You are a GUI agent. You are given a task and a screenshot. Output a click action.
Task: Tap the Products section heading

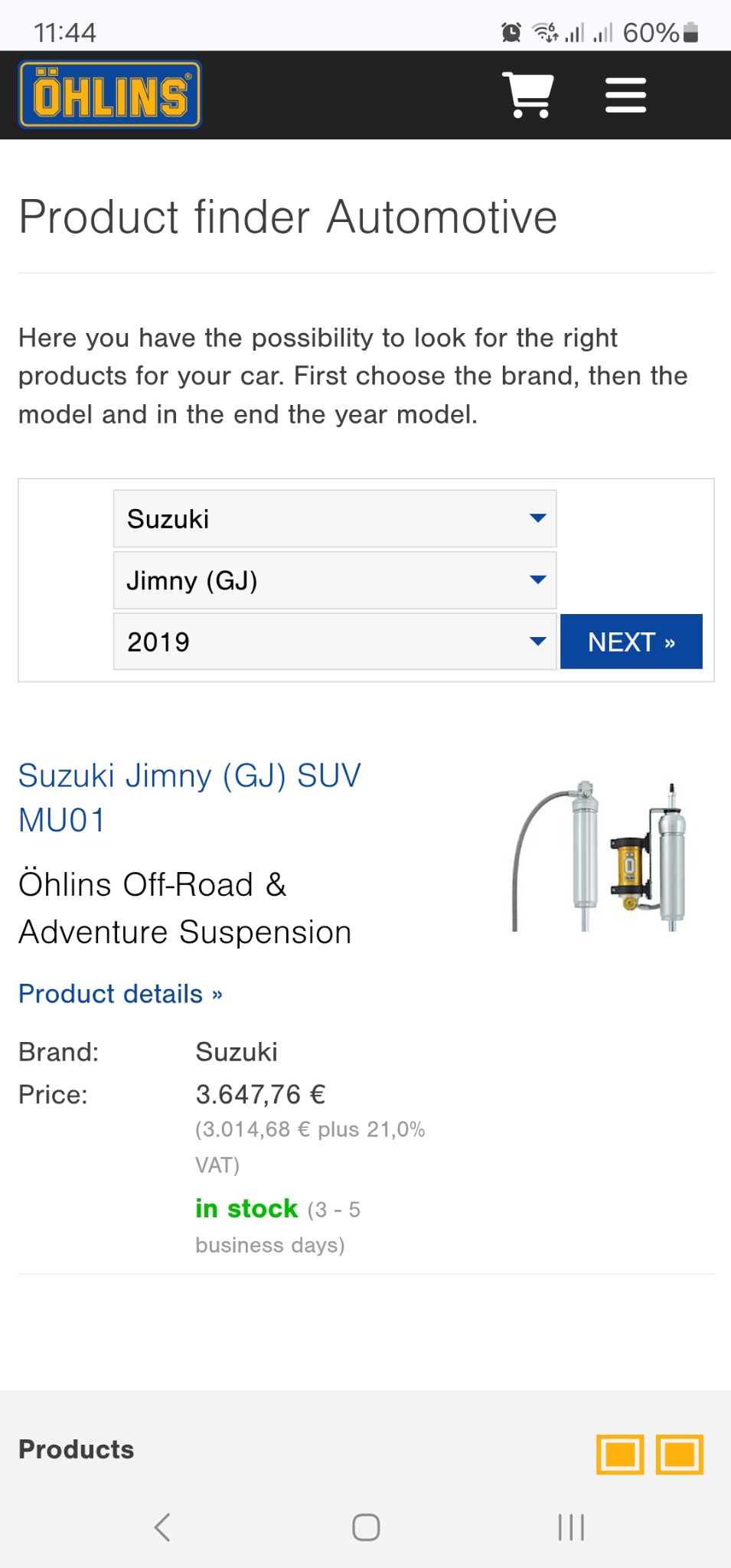pyautogui.click(x=77, y=1449)
